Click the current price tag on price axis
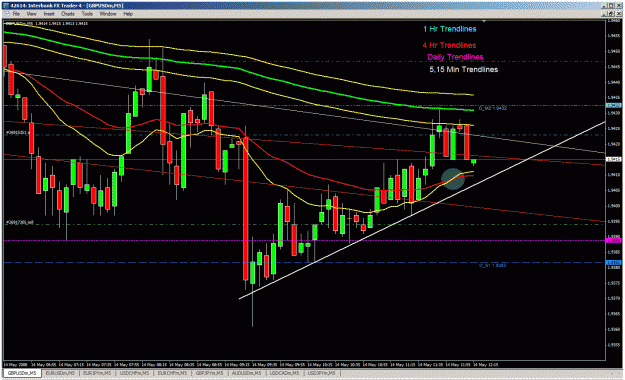 coord(613,159)
